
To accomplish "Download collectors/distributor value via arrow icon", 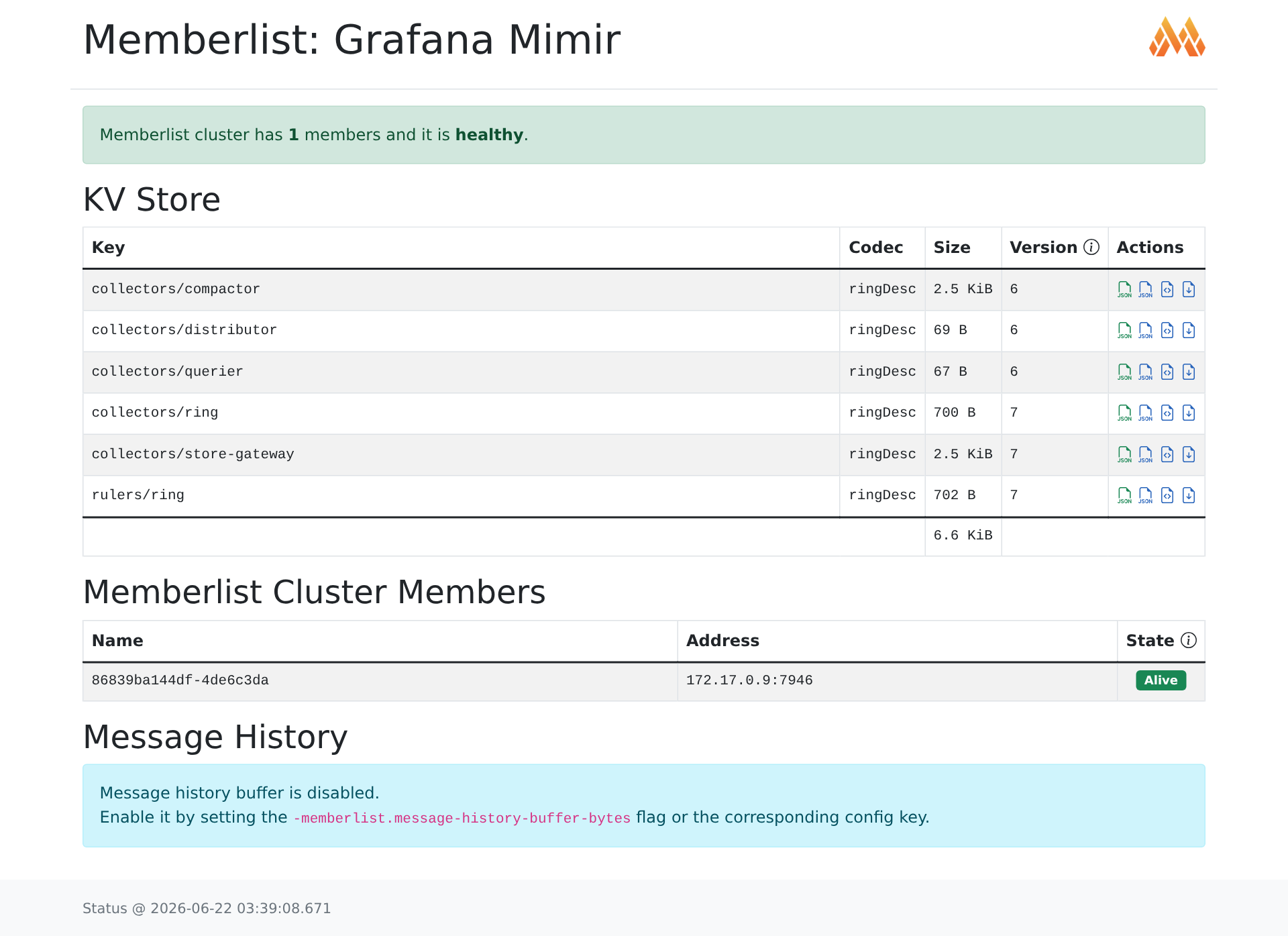I will pyautogui.click(x=1189, y=330).
